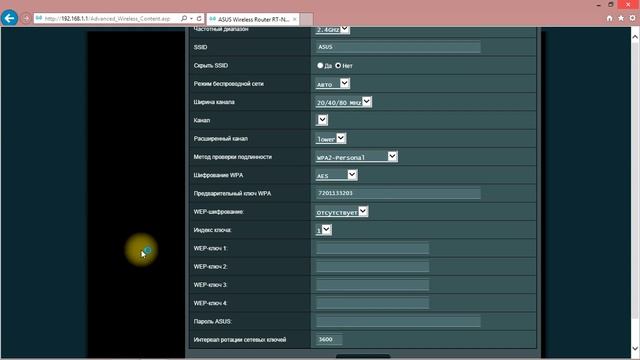Open wireless mode dropdown showing Авто

[x=333, y=84]
